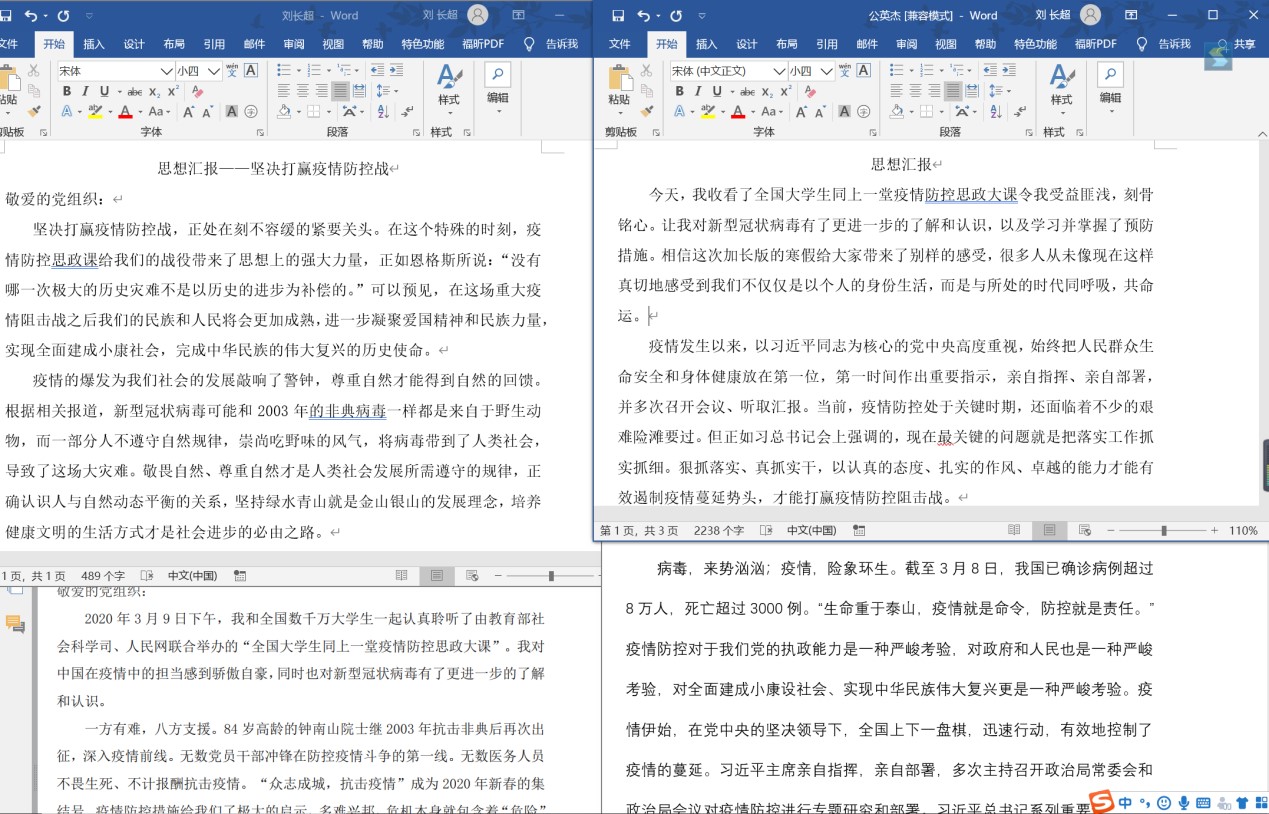Screen dimensions: 1269x814
Task: Click the Save icon in 公英杰 window
Action: pyautogui.click(x=618, y=15)
